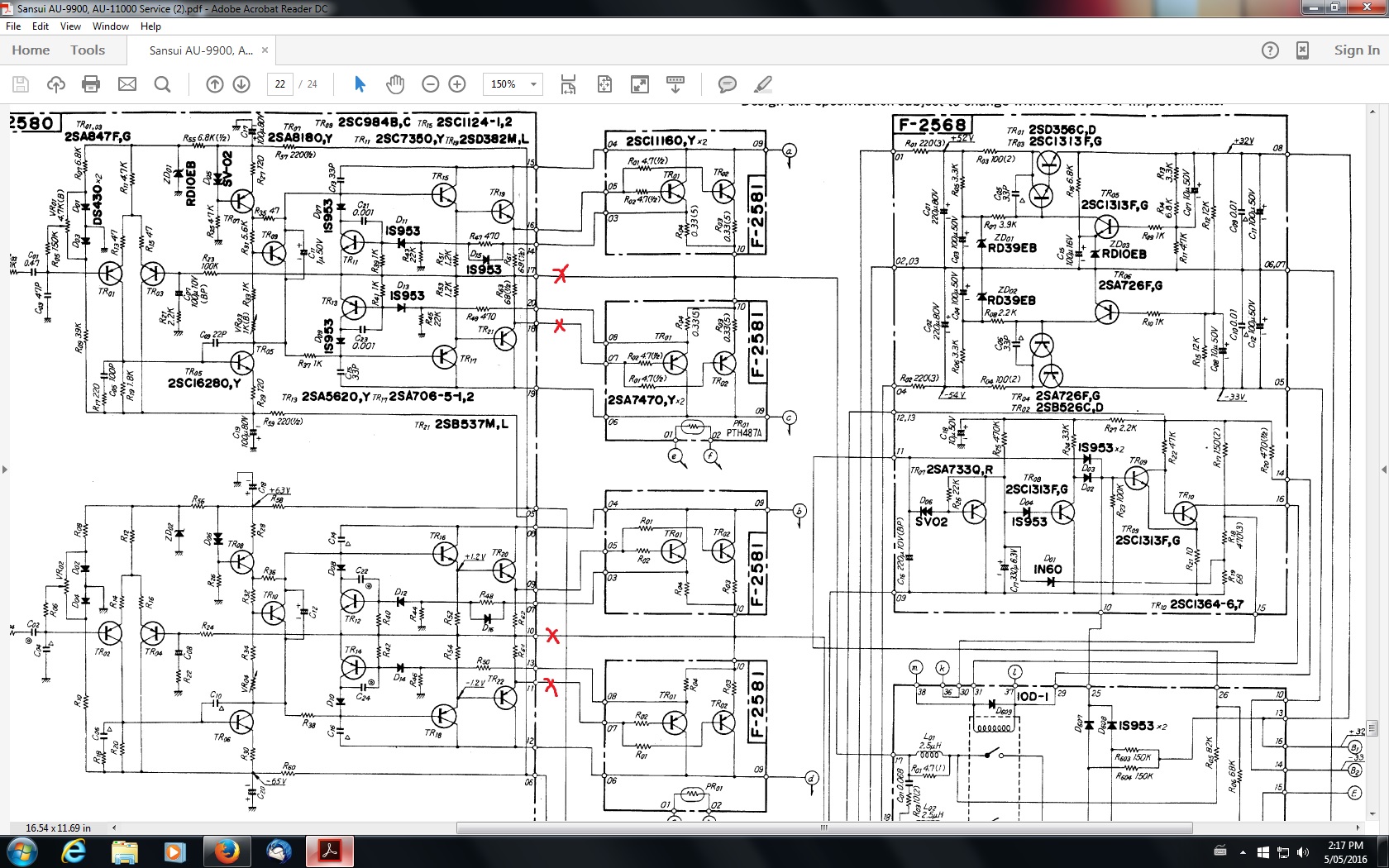Open the Window menu
Screen dimensions: 1389x868
(111, 26)
